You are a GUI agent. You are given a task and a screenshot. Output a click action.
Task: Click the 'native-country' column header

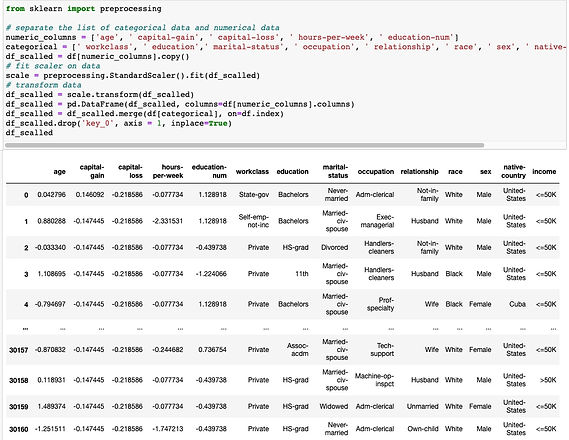click(514, 171)
